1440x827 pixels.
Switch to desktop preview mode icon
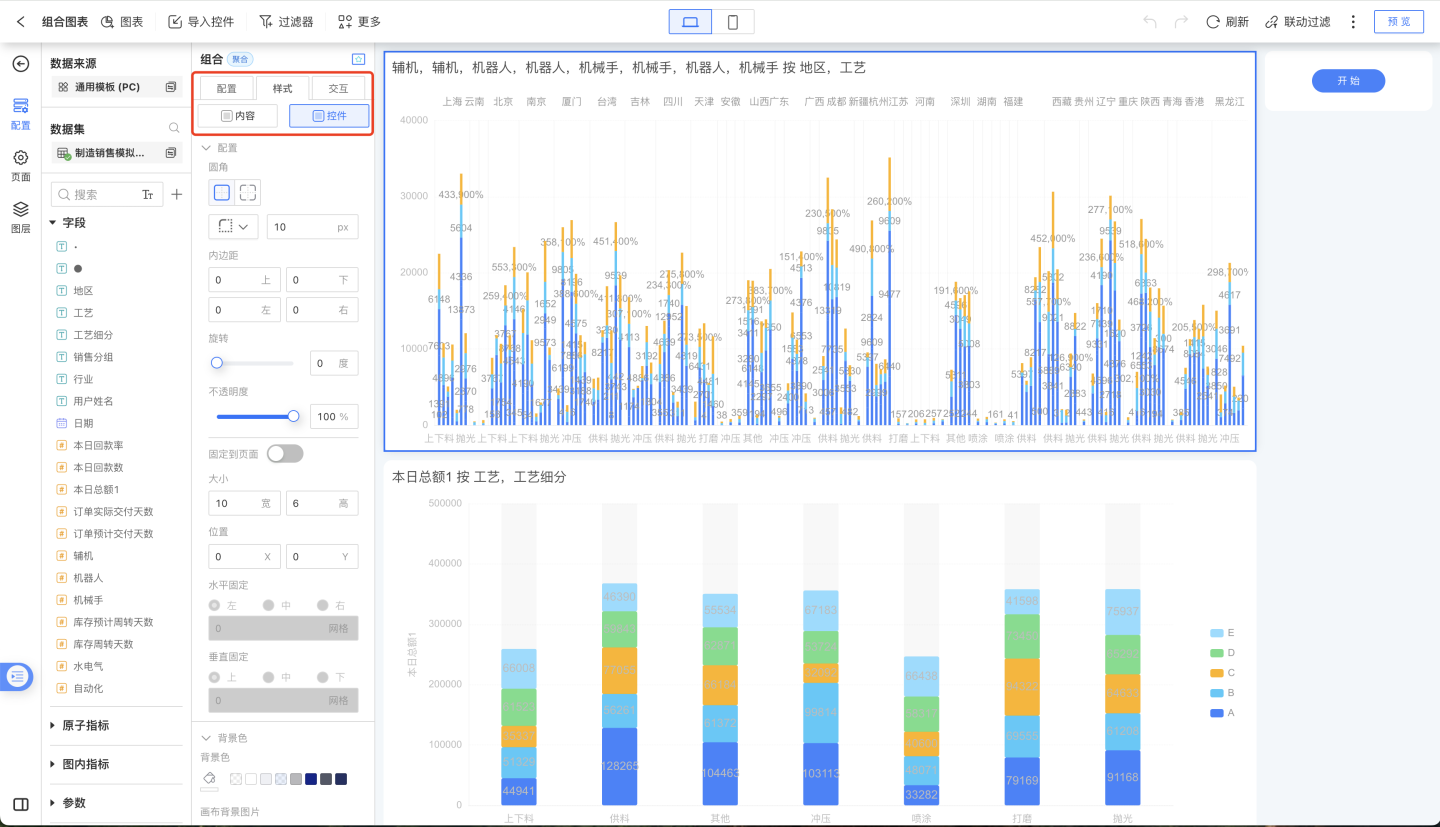point(690,21)
